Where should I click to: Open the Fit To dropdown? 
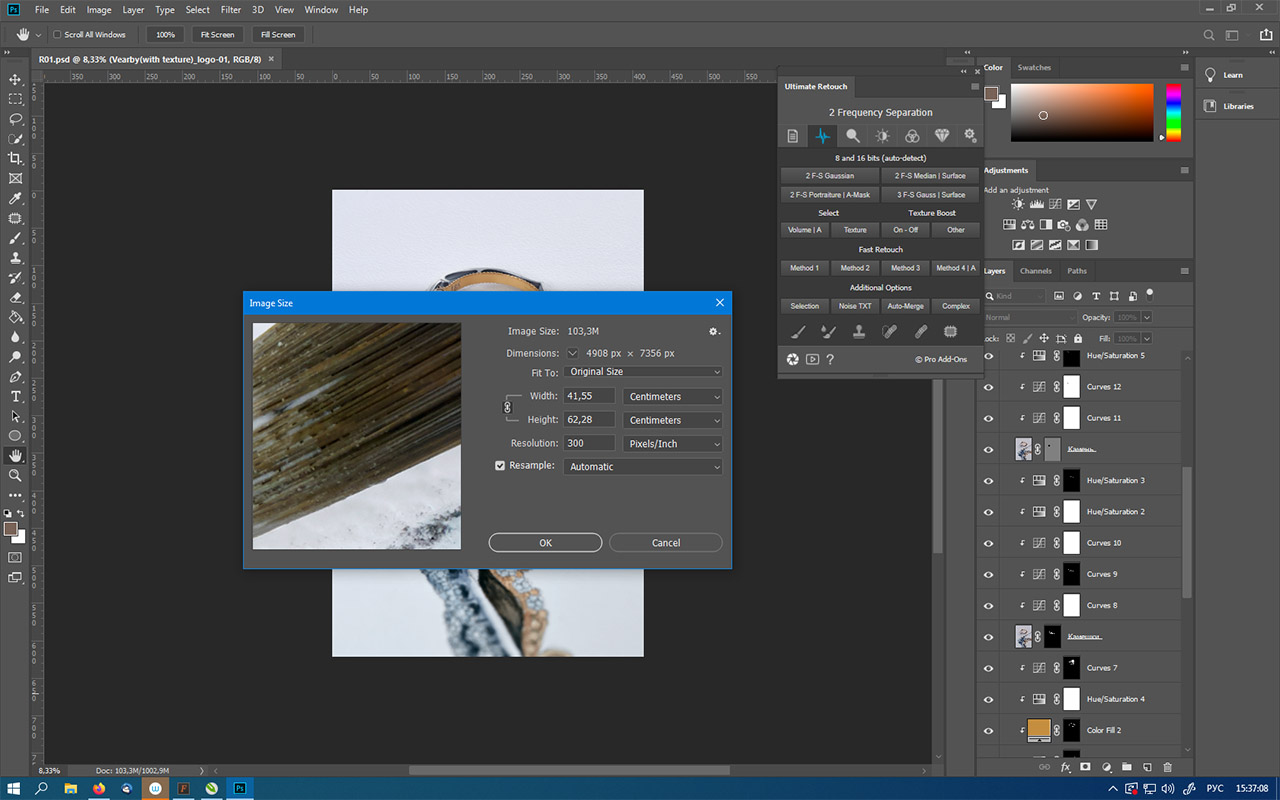(x=642, y=372)
